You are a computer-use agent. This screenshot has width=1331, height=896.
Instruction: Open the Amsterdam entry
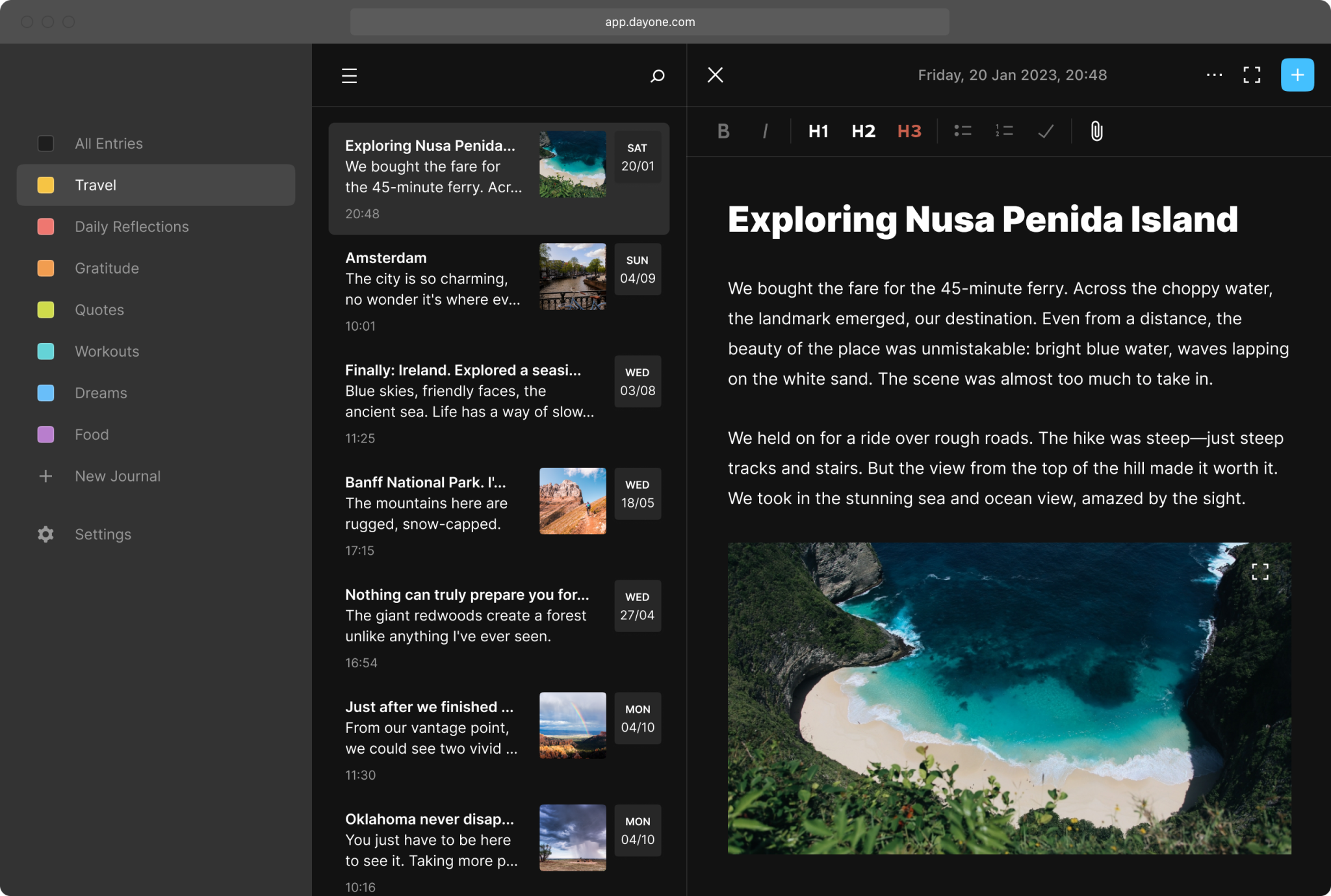pos(498,291)
